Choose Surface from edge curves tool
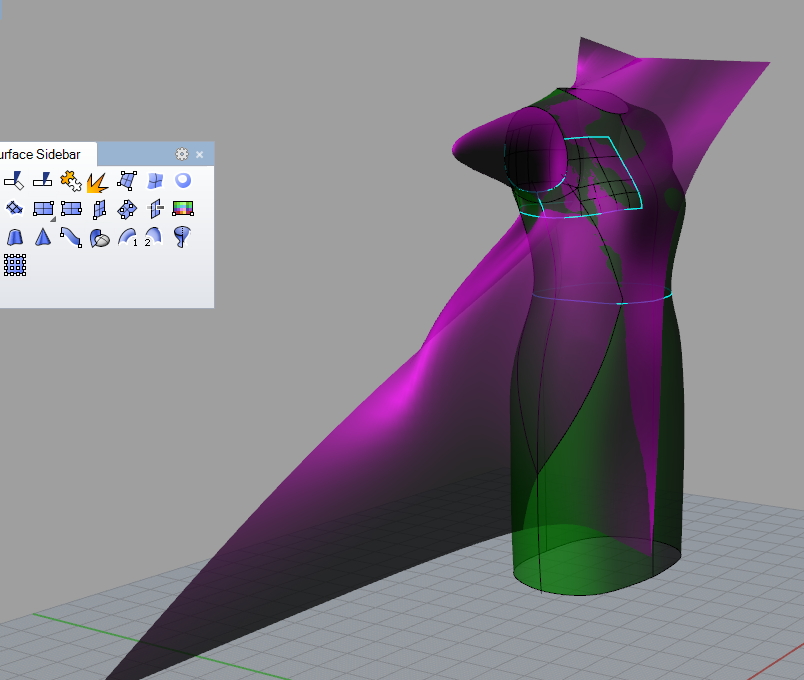Image resolution: width=804 pixels, height=680 pixels. (x=155, y=181)
